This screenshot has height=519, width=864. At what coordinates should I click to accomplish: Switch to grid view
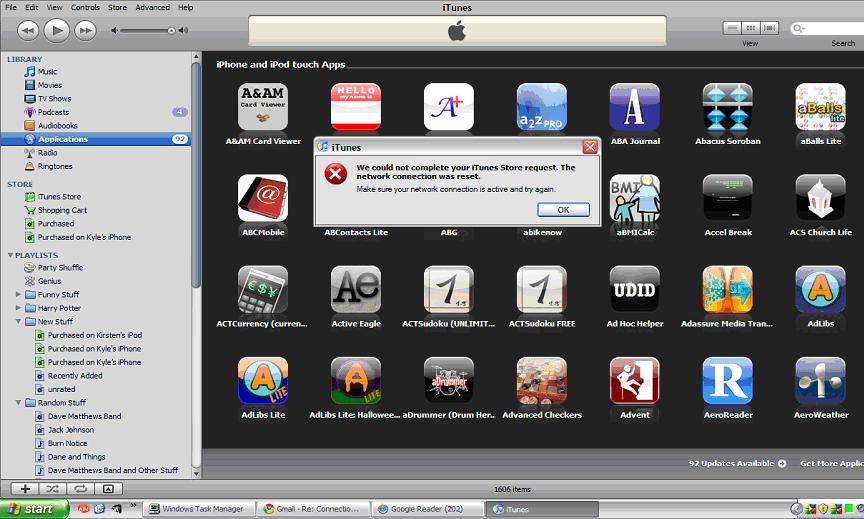pyautogui.click(x=750, y=28)
